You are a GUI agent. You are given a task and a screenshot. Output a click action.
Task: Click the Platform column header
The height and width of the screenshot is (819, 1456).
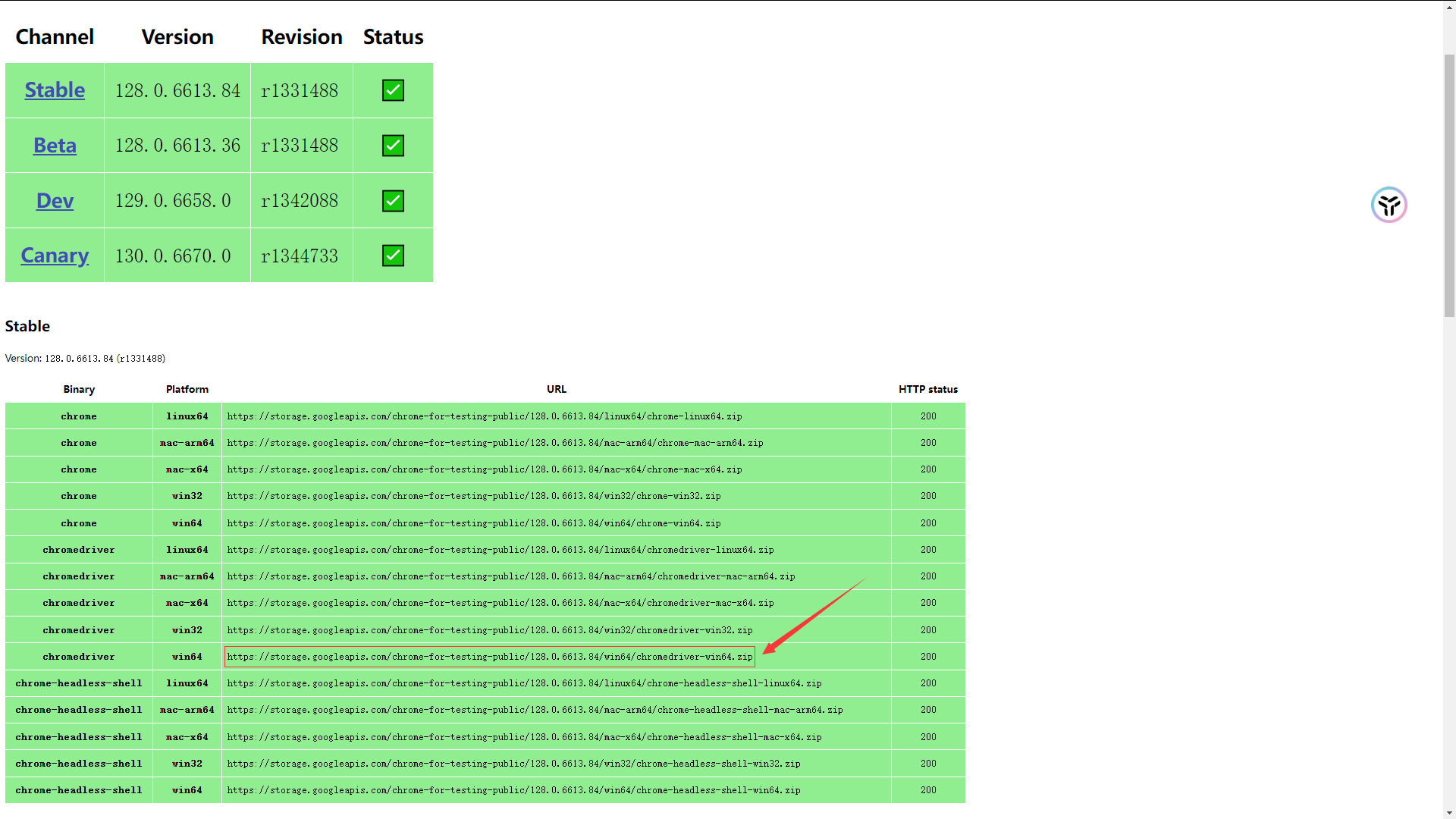coord(187,389)
